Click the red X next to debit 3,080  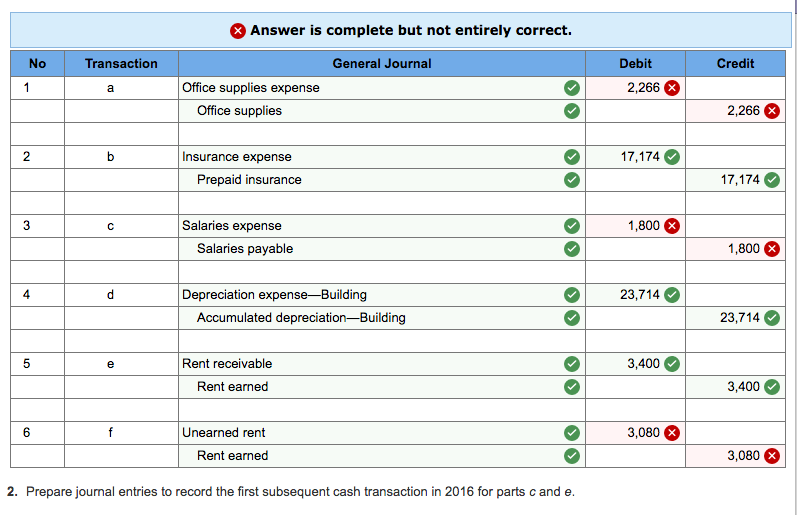(672, 433)
